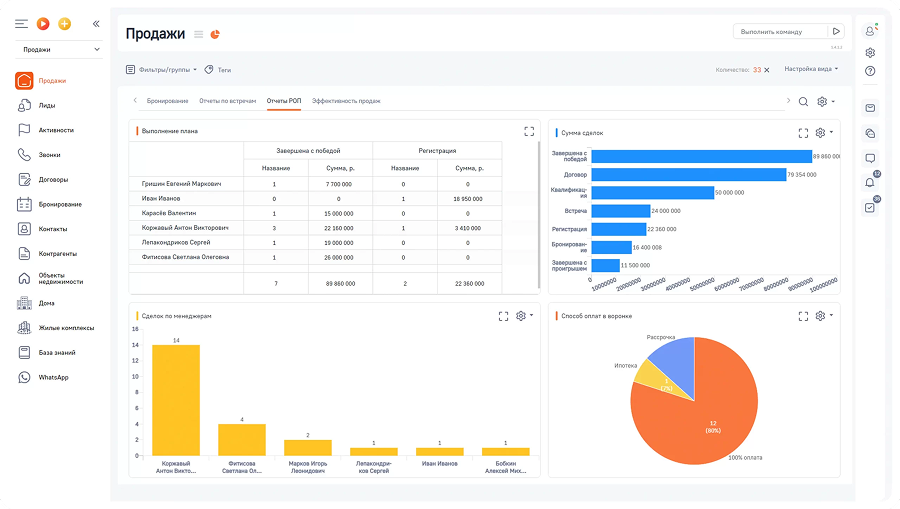The width and height of the screenshot is (900, 509).
Task: Click the search magnifier in tabs row
Action: [x=803, y=101]
